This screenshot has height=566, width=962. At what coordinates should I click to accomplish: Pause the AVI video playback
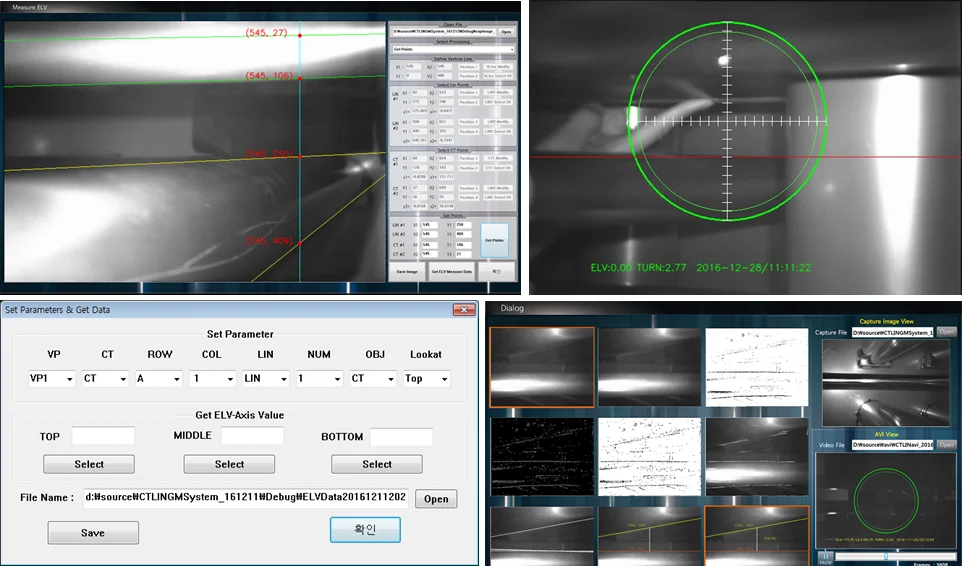826,556
